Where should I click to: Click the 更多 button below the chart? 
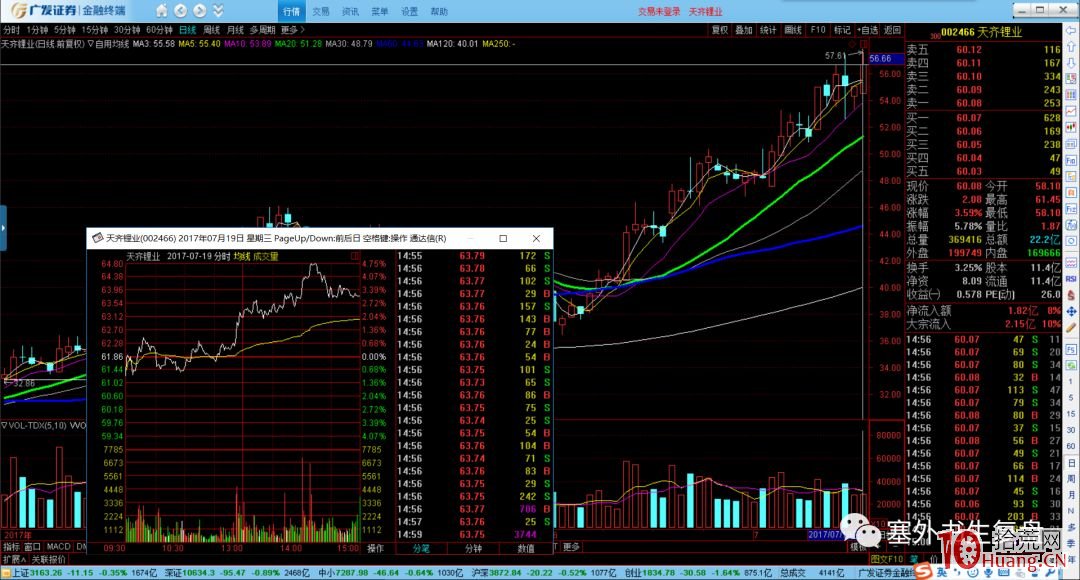coord(572,547)
